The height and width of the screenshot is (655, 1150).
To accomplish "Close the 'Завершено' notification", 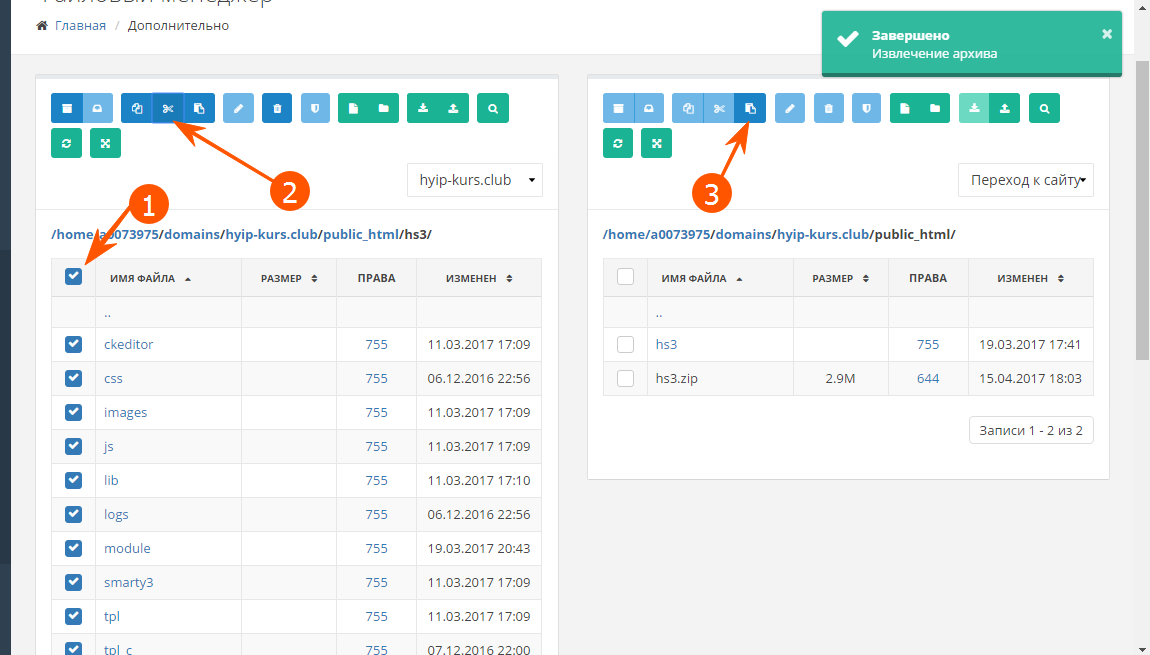I will [1107, 34].
